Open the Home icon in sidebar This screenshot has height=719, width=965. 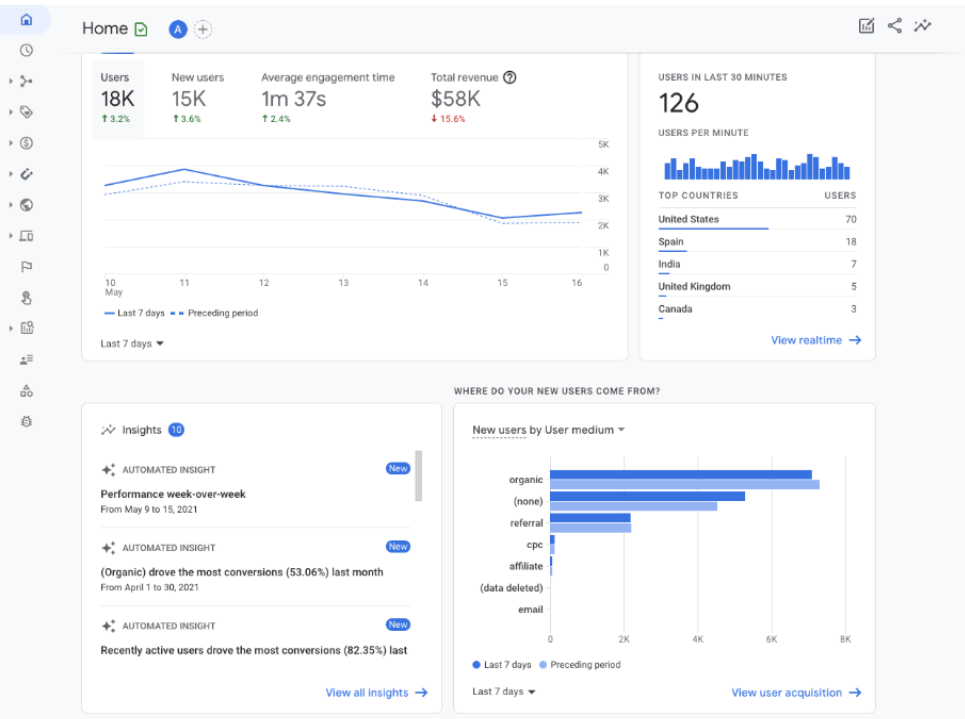(x=26, y=20)
